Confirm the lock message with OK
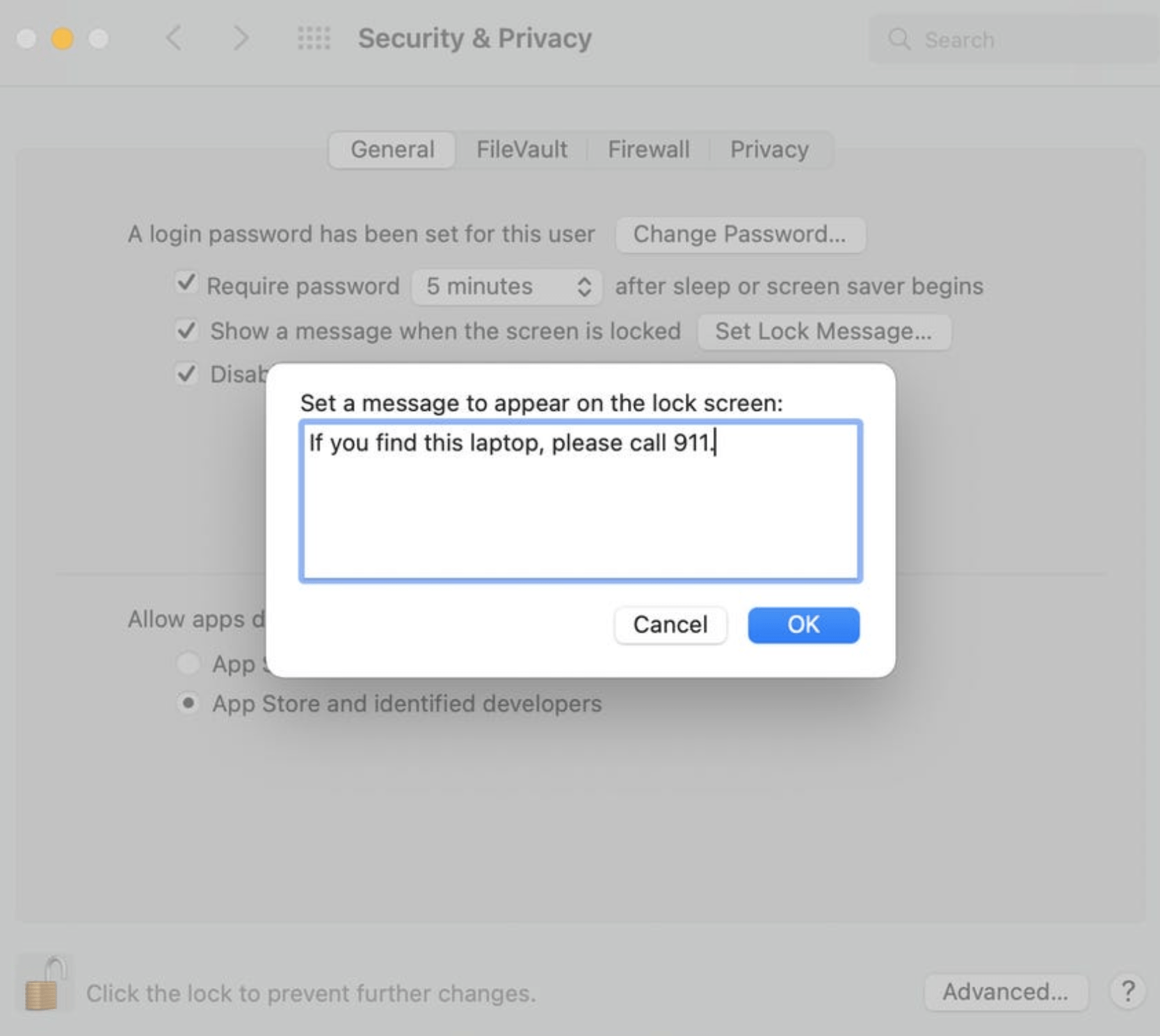1160x1036 pixels. click(x=803, y=624)
